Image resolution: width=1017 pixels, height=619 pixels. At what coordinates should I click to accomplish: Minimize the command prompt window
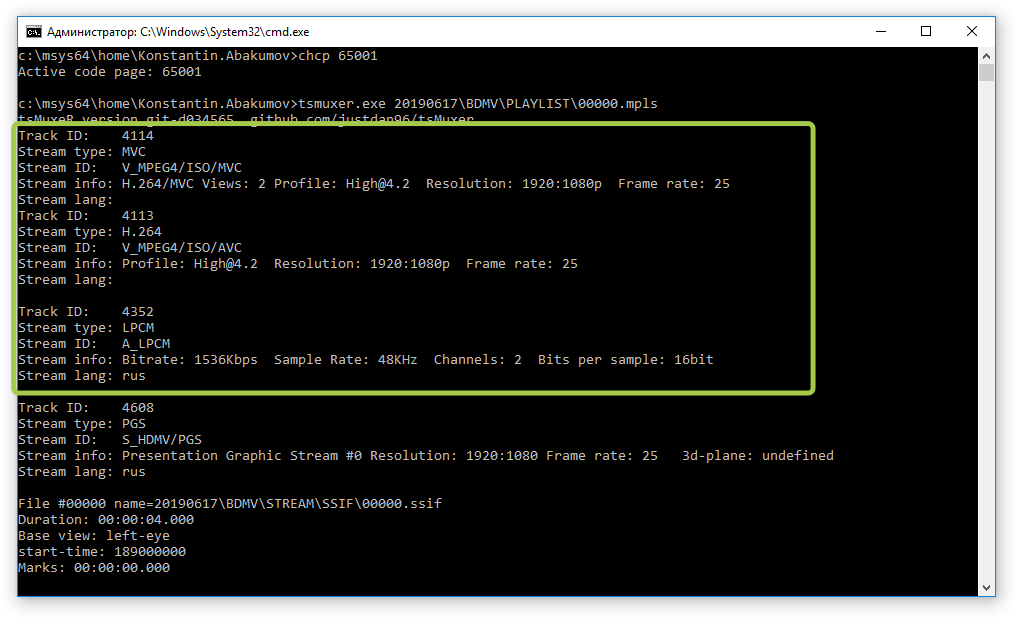tap(879, 31)
